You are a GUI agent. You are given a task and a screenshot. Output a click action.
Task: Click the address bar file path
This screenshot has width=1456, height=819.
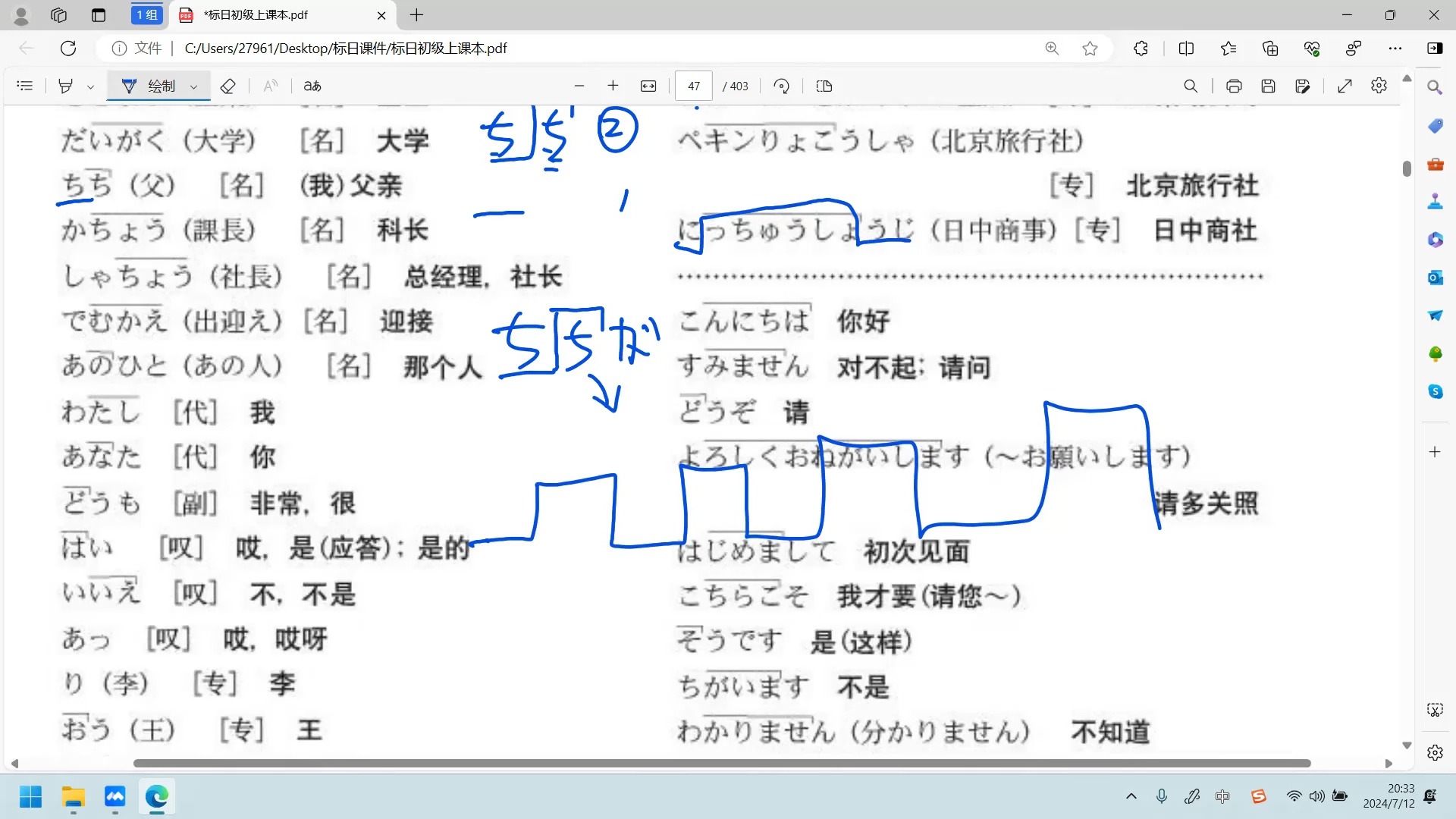point(345,49)
